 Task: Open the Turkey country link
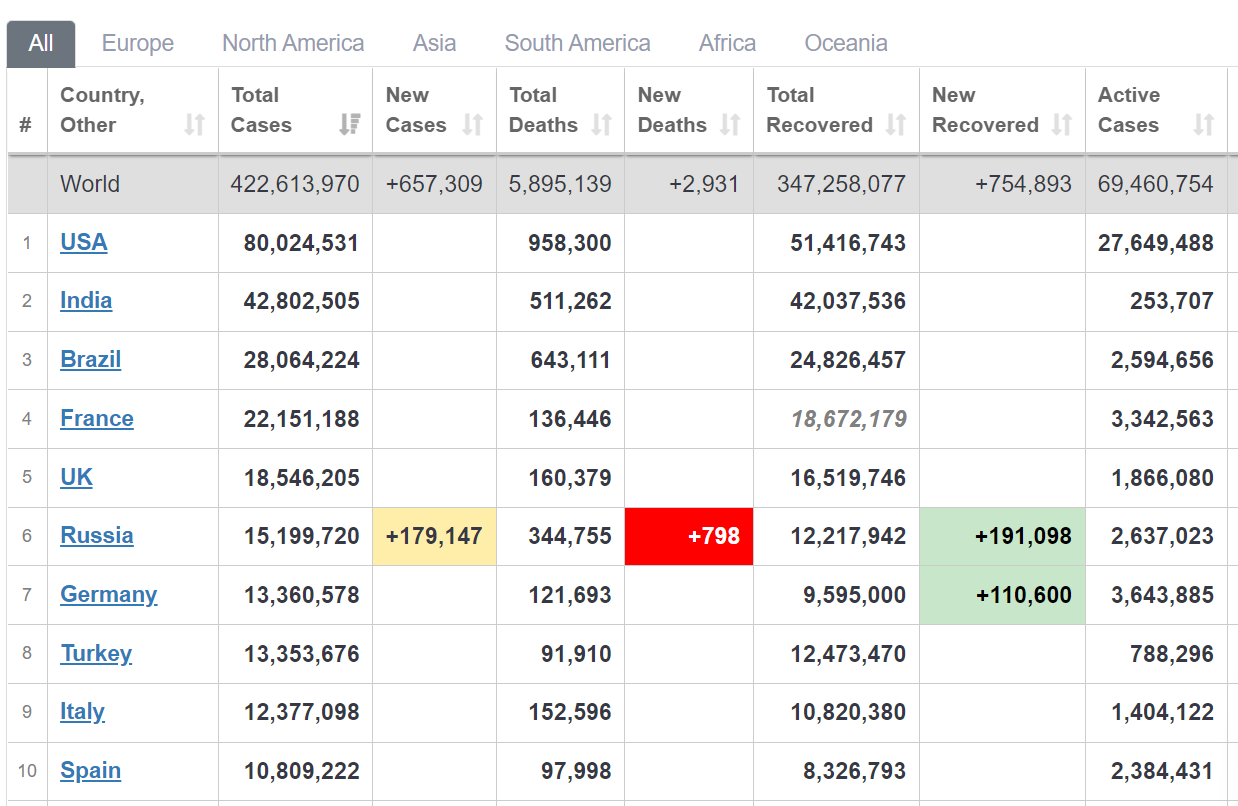click(96, 654)
